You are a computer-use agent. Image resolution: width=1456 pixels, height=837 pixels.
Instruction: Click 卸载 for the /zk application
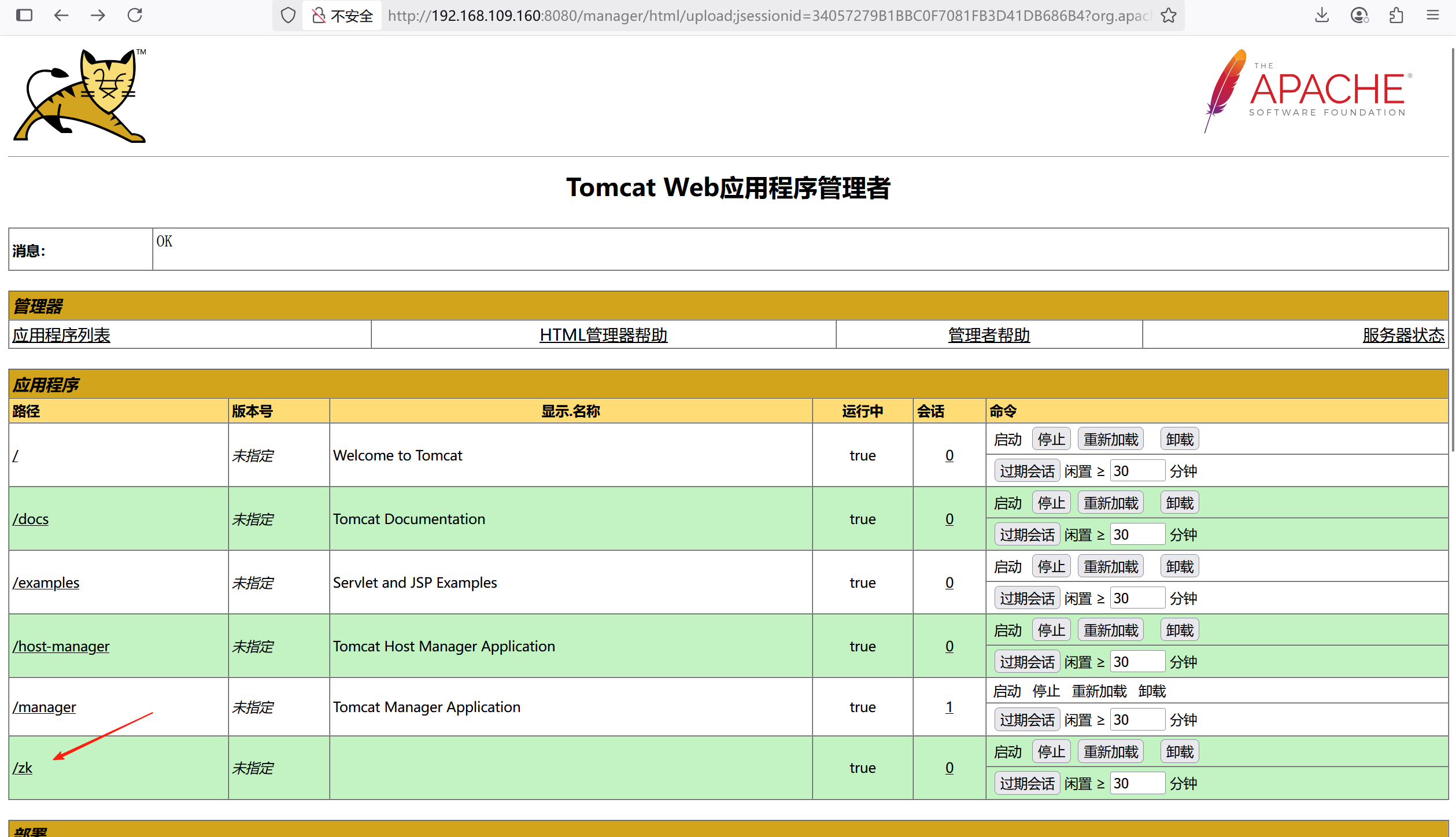click(1180, 751)
